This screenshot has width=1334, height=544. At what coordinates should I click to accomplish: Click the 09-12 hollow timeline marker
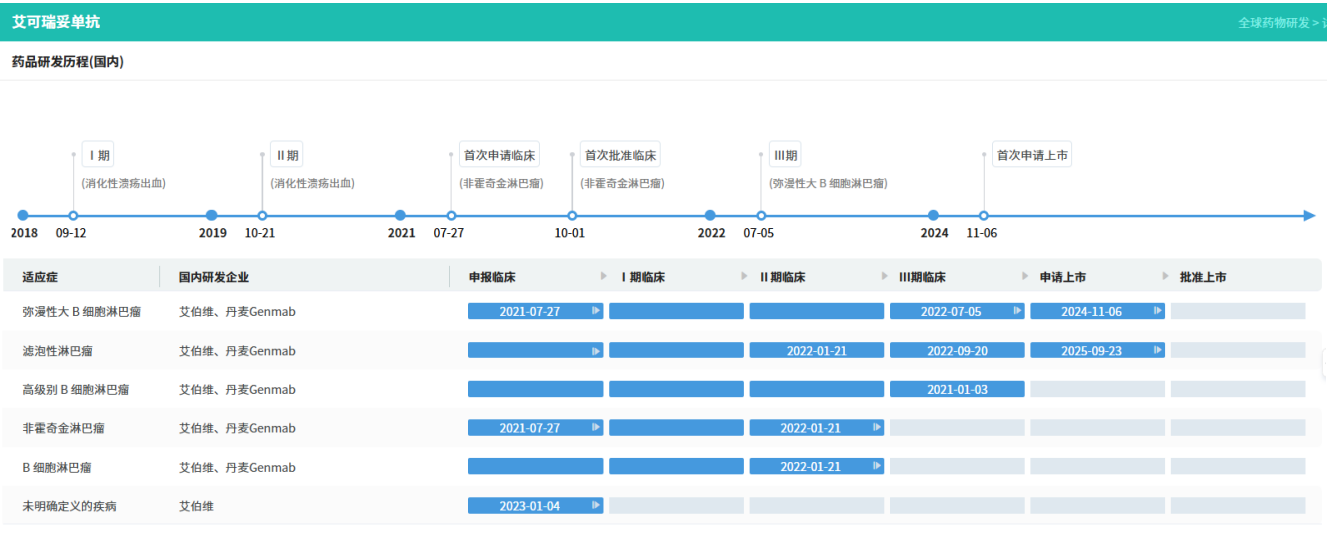tap(73, 215)
